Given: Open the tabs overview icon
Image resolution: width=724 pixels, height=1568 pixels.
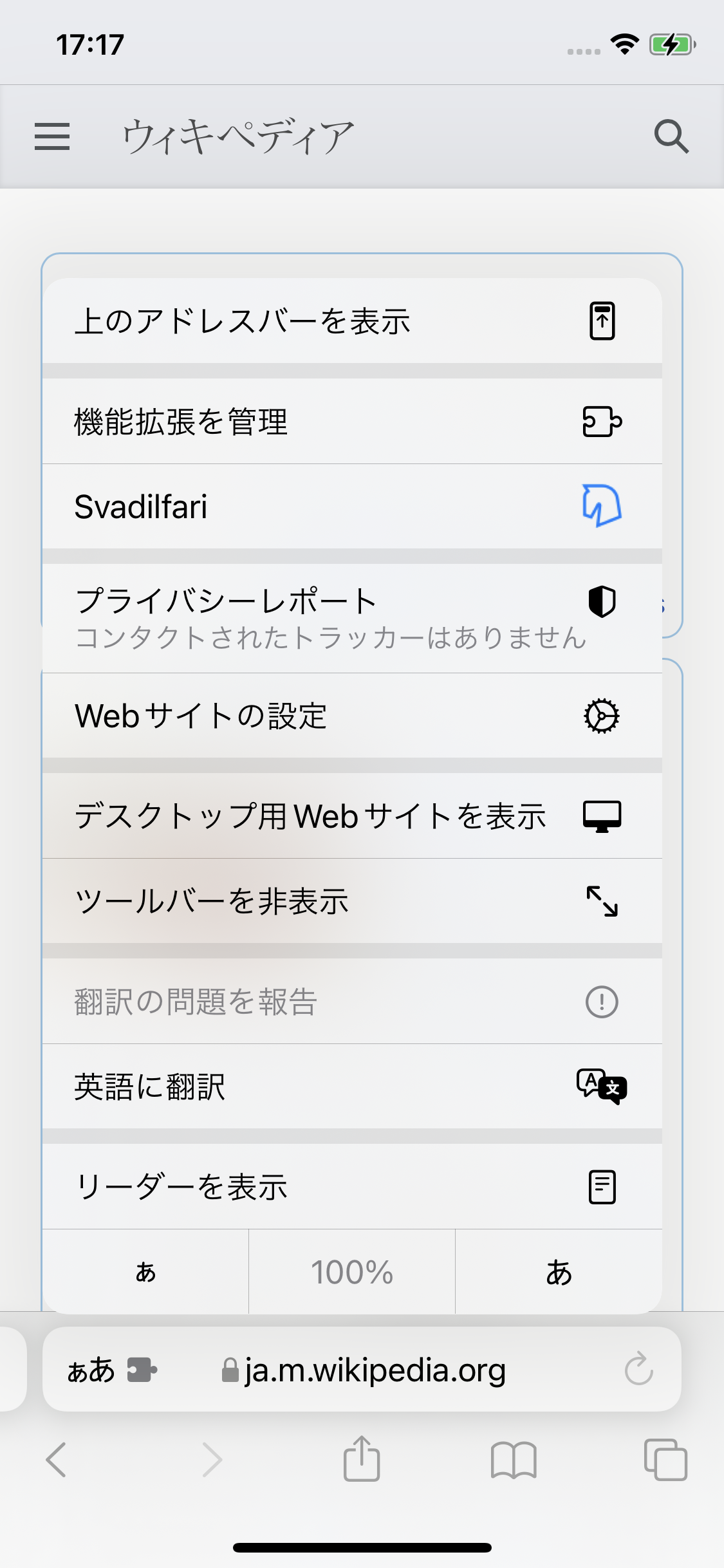Looking at the screenshot, I should click(665, 1459).
